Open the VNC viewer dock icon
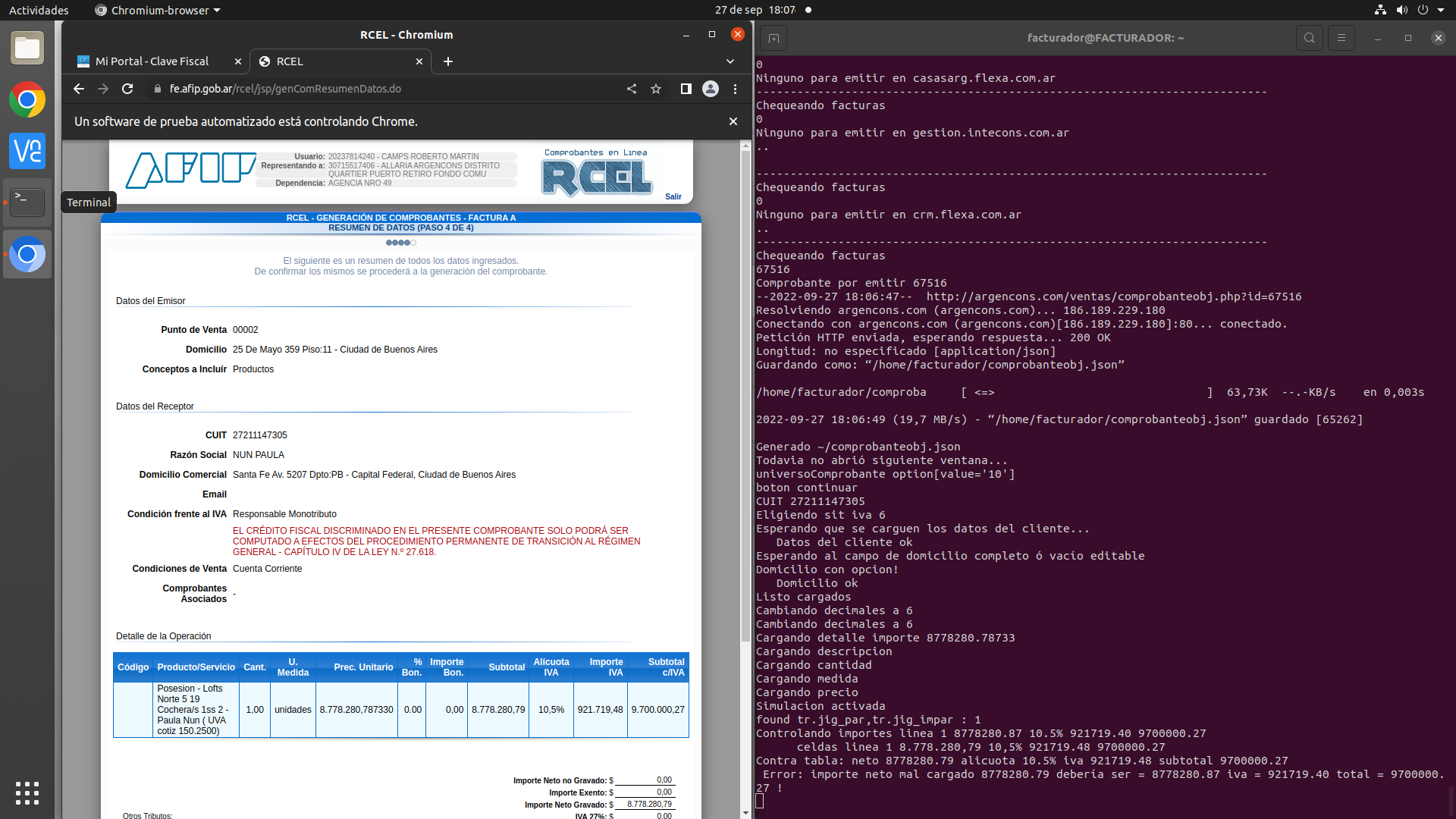 [x=27, y=151]
